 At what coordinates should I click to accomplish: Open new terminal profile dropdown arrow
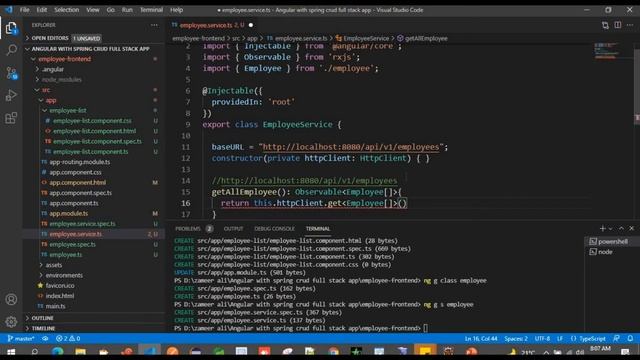(x=611, y=229)
